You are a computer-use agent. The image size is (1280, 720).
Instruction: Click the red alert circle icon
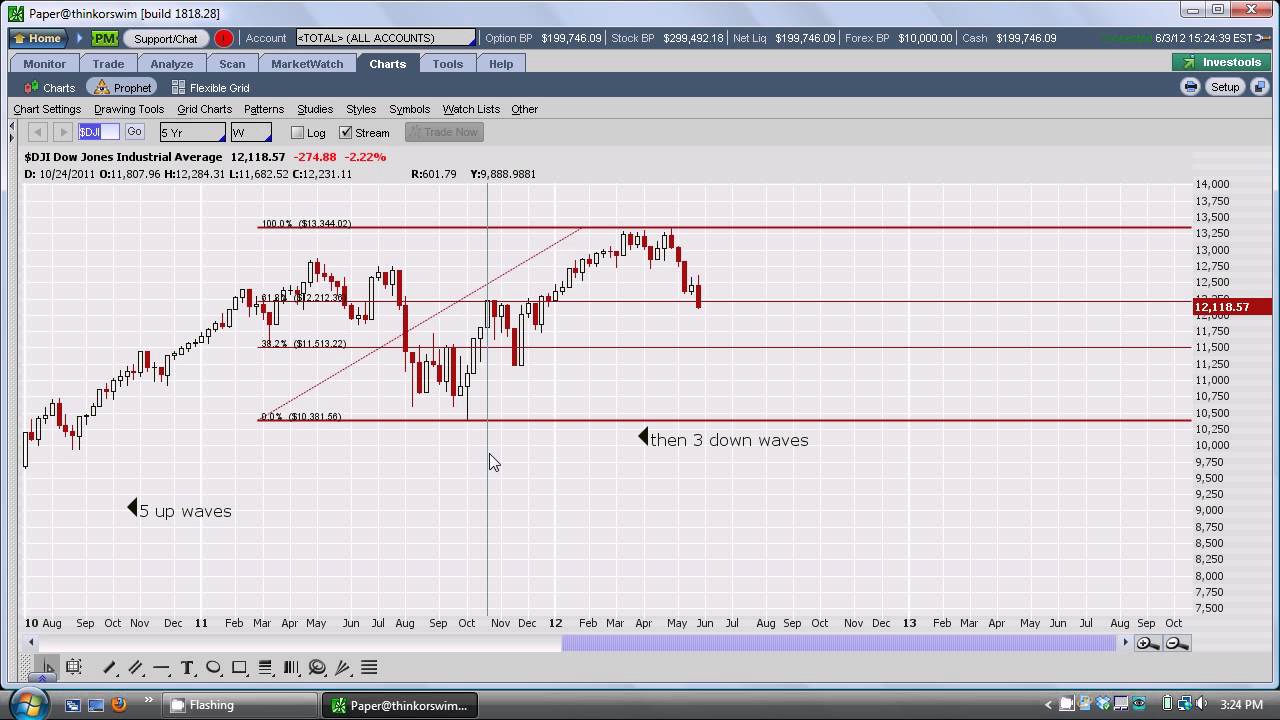pyautogui.click(x=224, y=38)
